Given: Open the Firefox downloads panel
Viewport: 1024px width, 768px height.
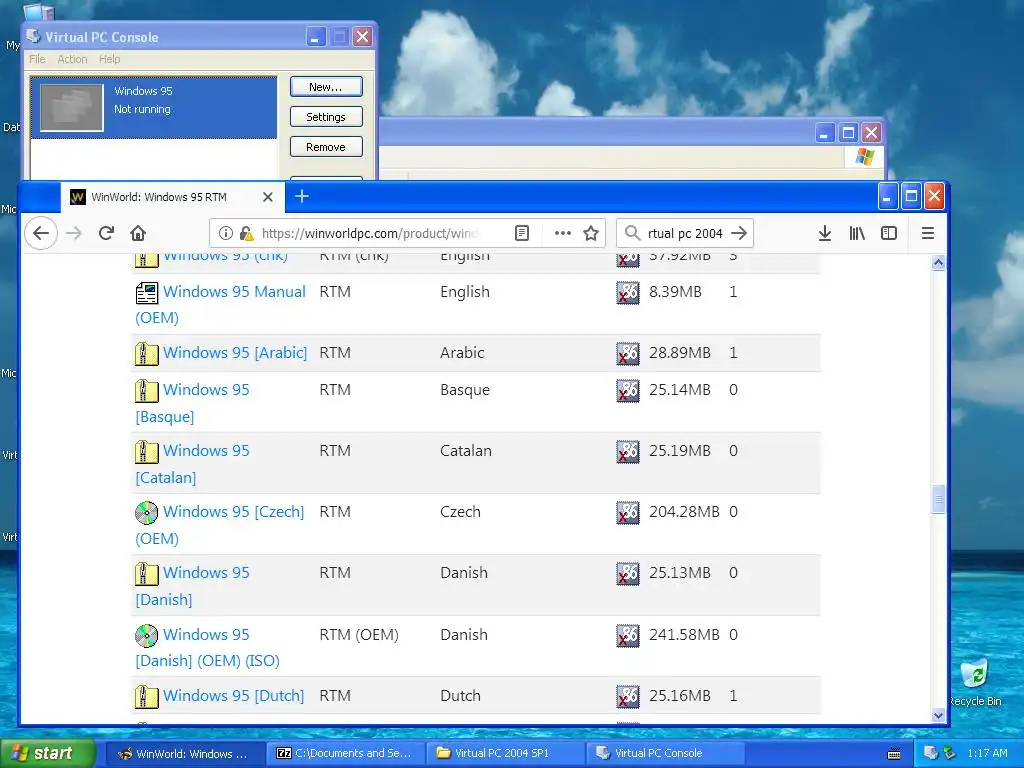Looking at the screenshot, I should point(825,233).
